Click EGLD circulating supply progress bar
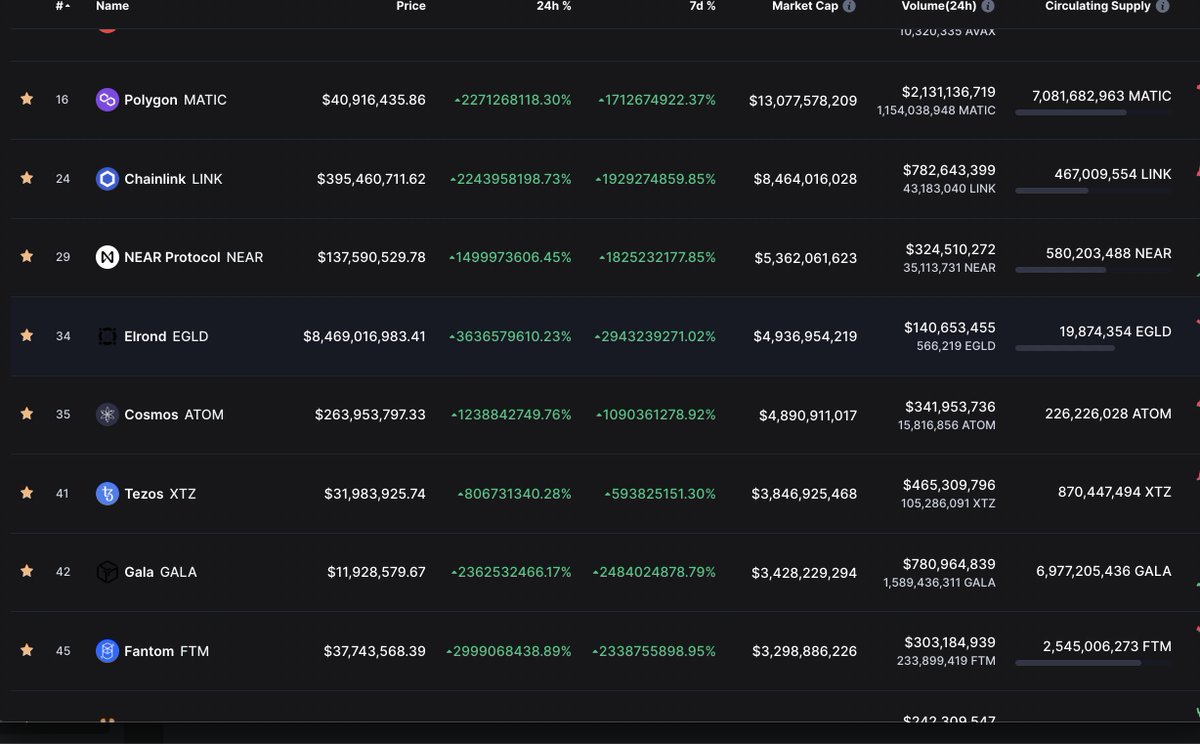Image resolution: width=1200 pixels, height=744 pixels. coord(1093,348)
